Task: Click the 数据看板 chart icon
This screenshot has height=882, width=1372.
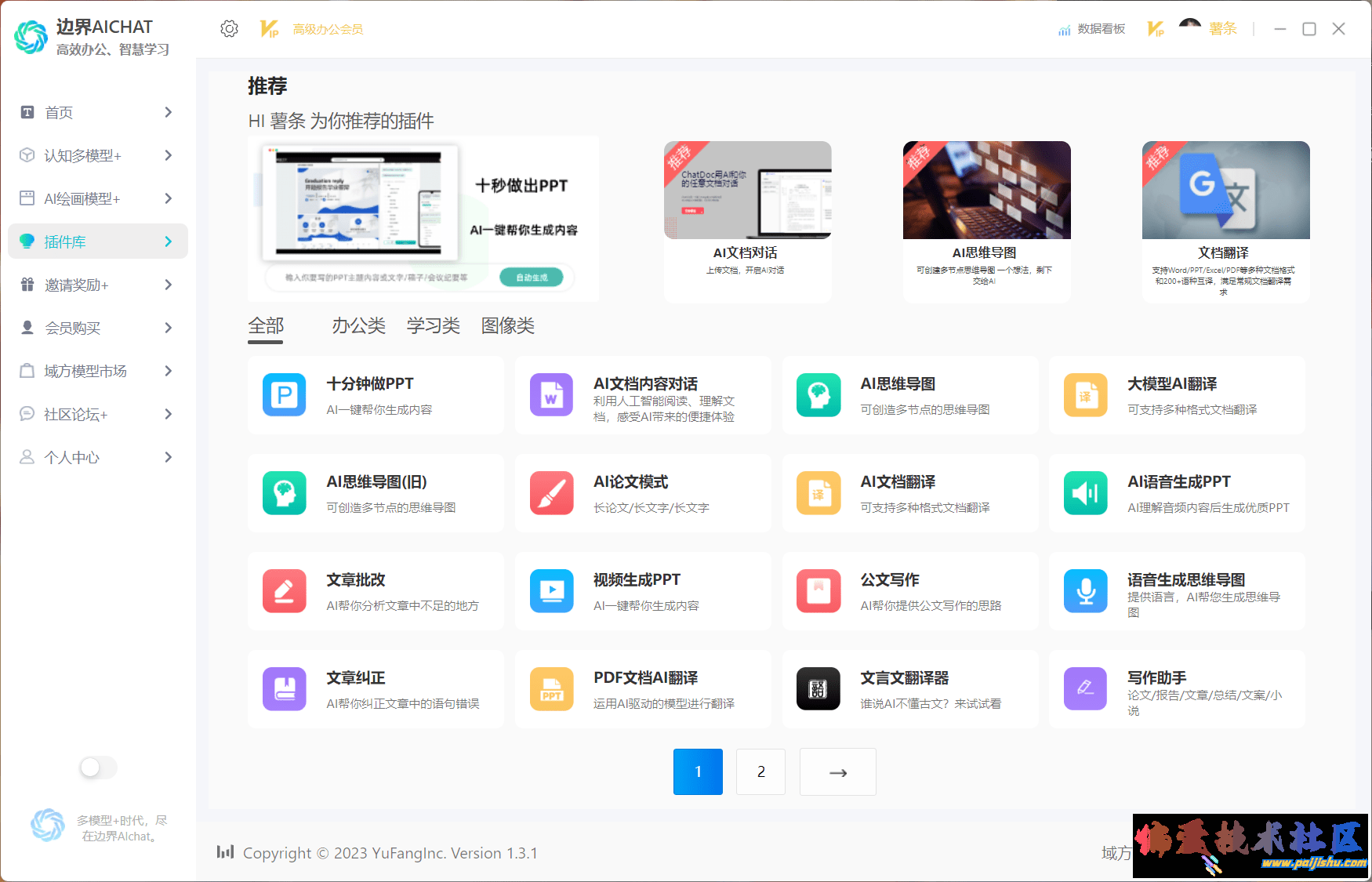Action: point(1064,30)
